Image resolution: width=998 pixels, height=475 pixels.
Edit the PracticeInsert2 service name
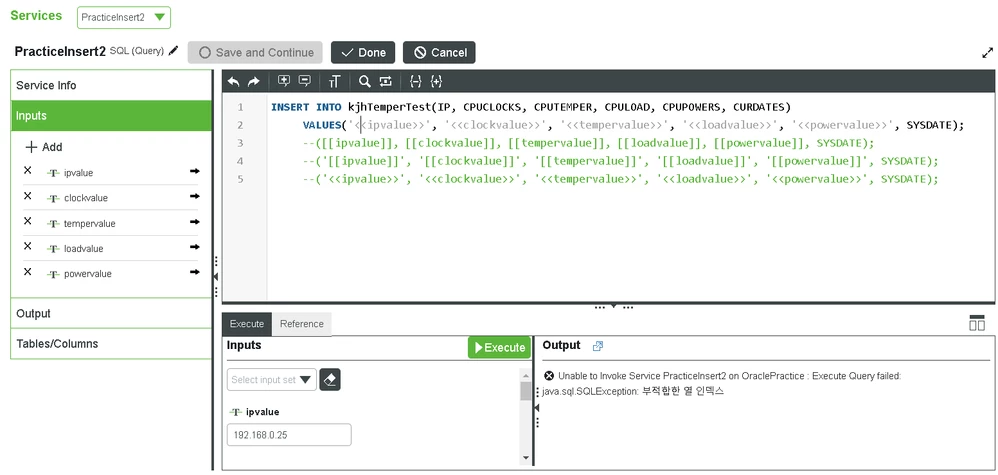tap(174, 51)
